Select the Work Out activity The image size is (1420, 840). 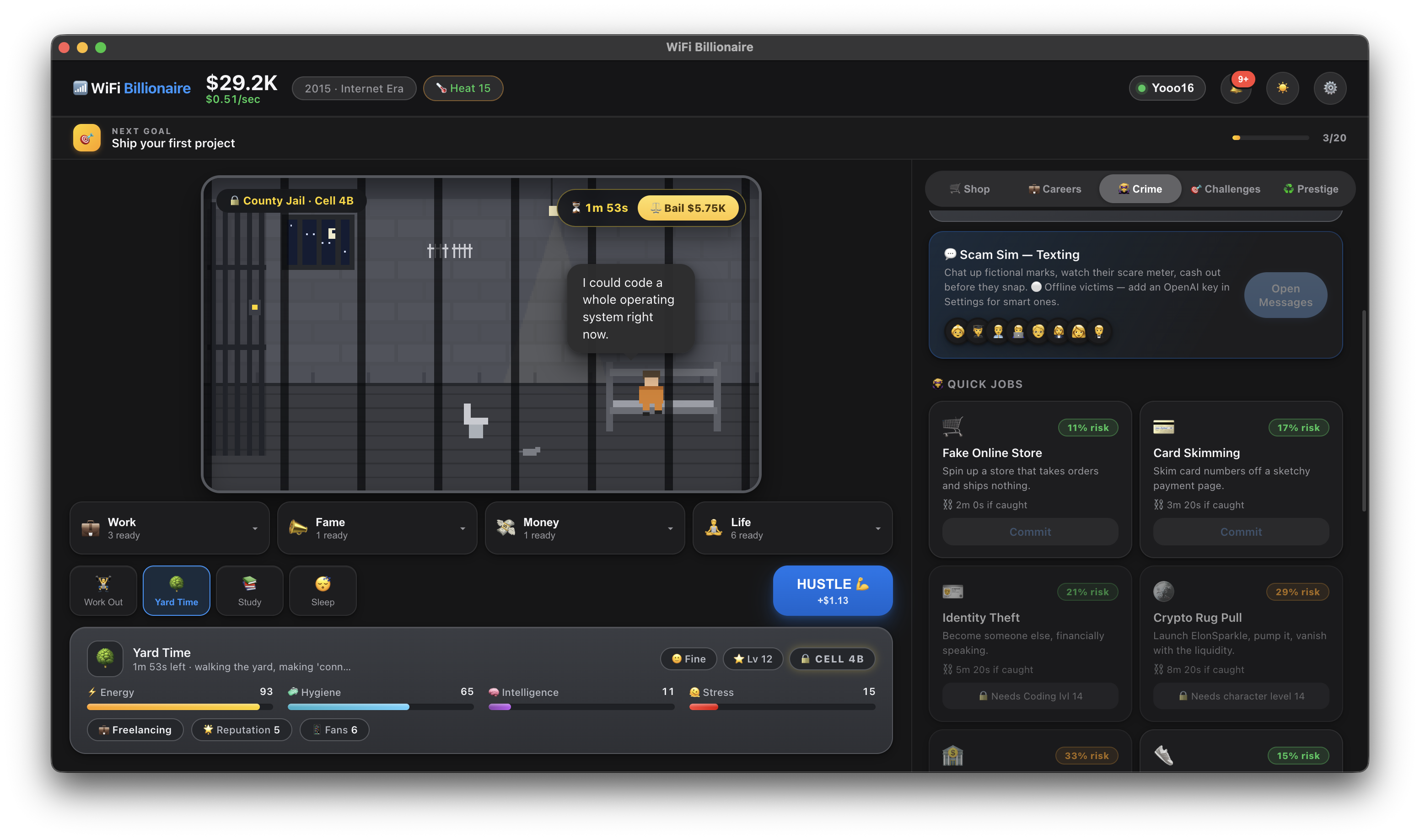coord(103,590)
